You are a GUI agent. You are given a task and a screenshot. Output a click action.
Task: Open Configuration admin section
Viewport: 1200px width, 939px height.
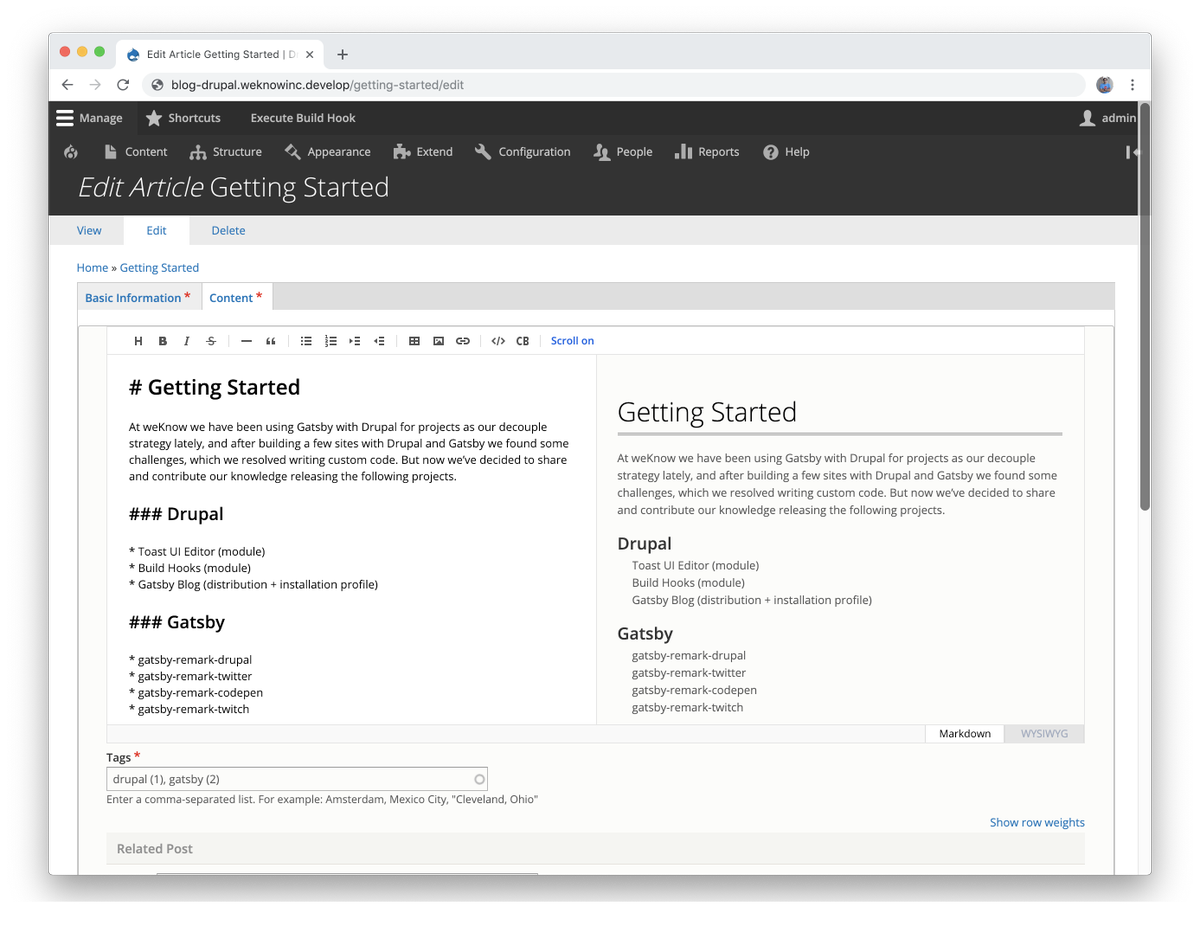click(x=522, y=152)
